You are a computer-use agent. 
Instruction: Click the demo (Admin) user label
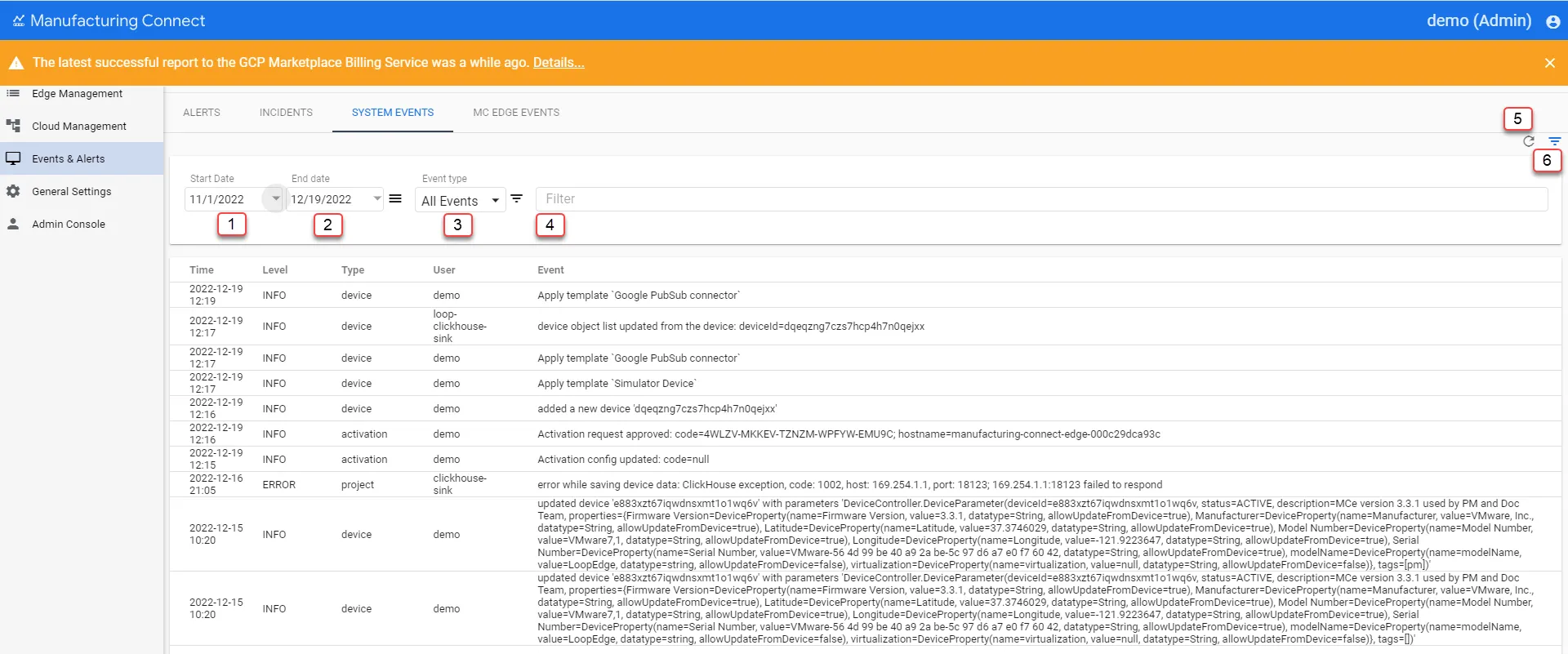point(1479,21)
